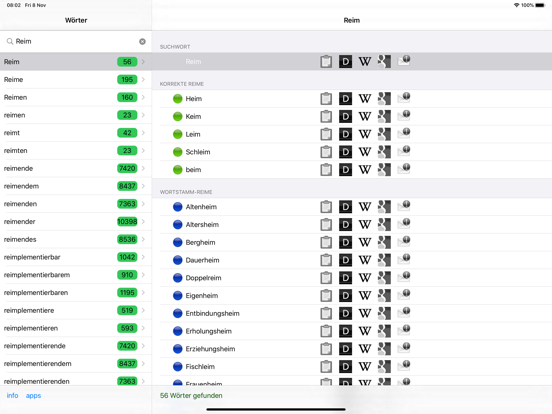Click the 10398 count badge for reimender
Screen dimensions: 552x414
pyautogui.click(x=127, y=221)
